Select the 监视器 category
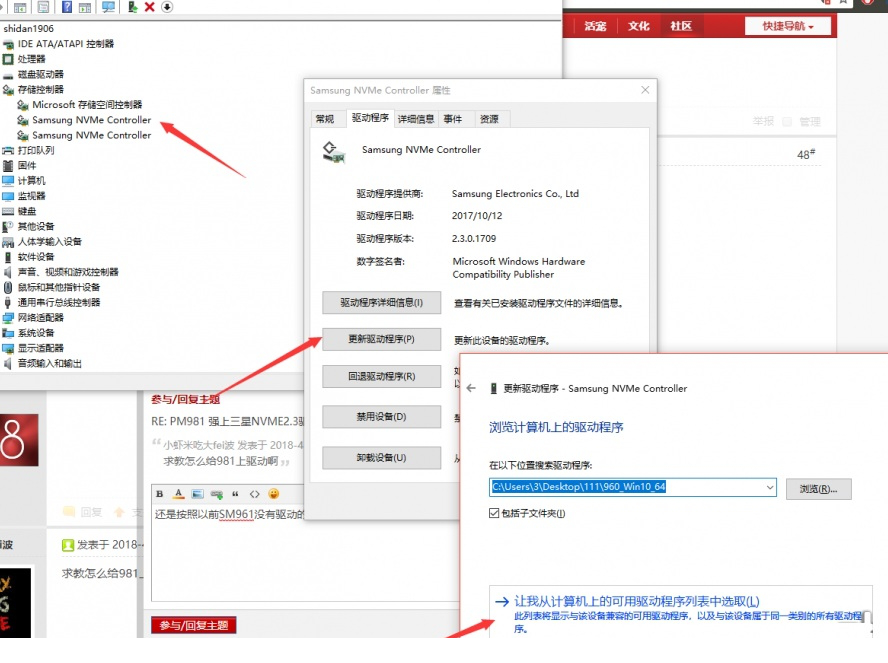The image size is (888, 663). (x=31, y=196)
